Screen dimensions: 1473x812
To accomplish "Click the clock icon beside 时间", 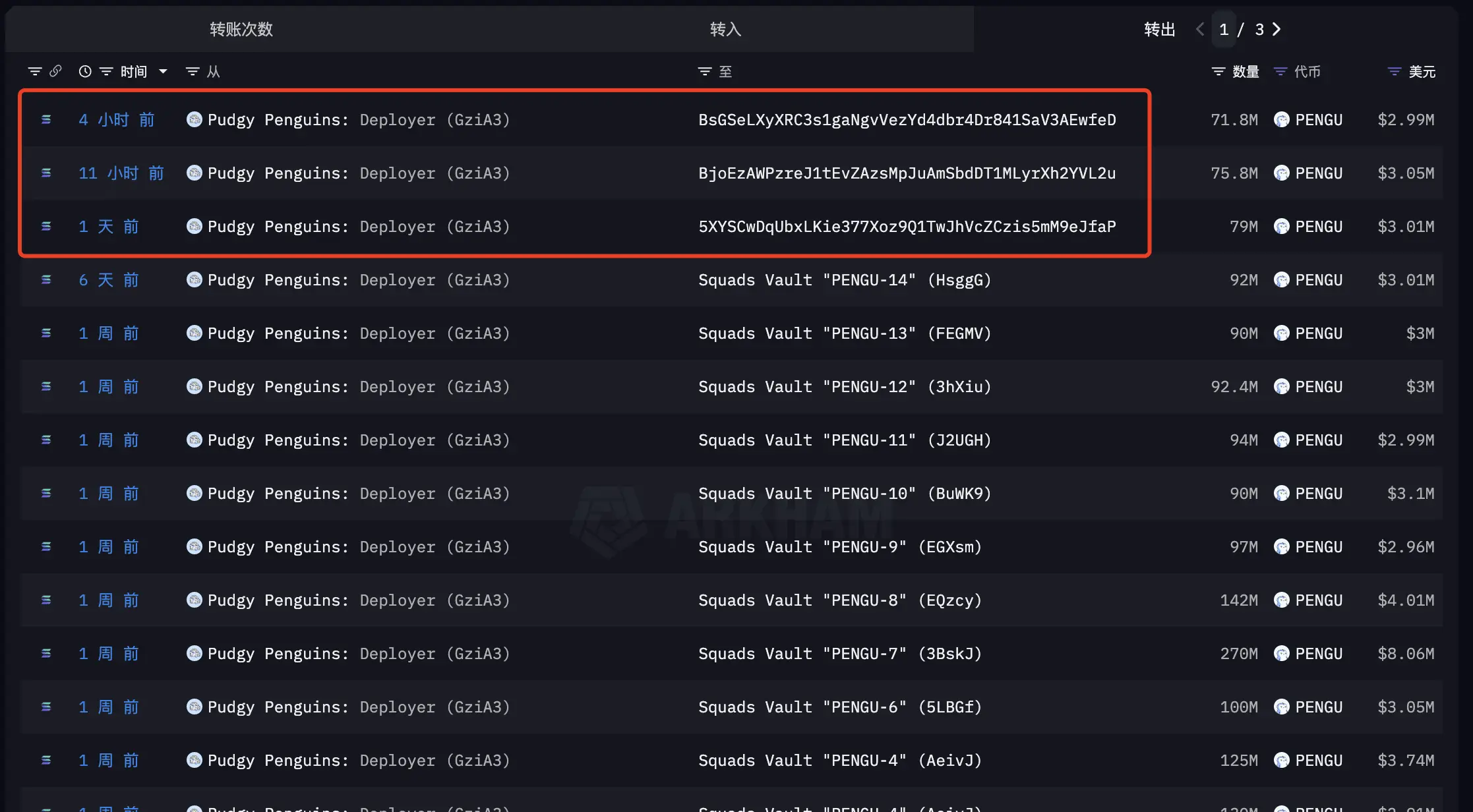I will [85, 71].
